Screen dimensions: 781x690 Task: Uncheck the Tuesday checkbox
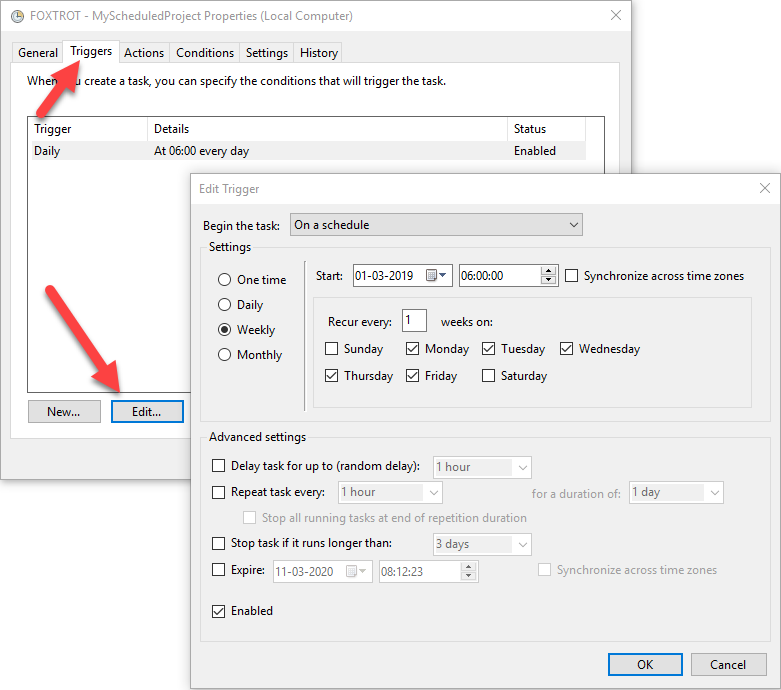coord(489,348)
